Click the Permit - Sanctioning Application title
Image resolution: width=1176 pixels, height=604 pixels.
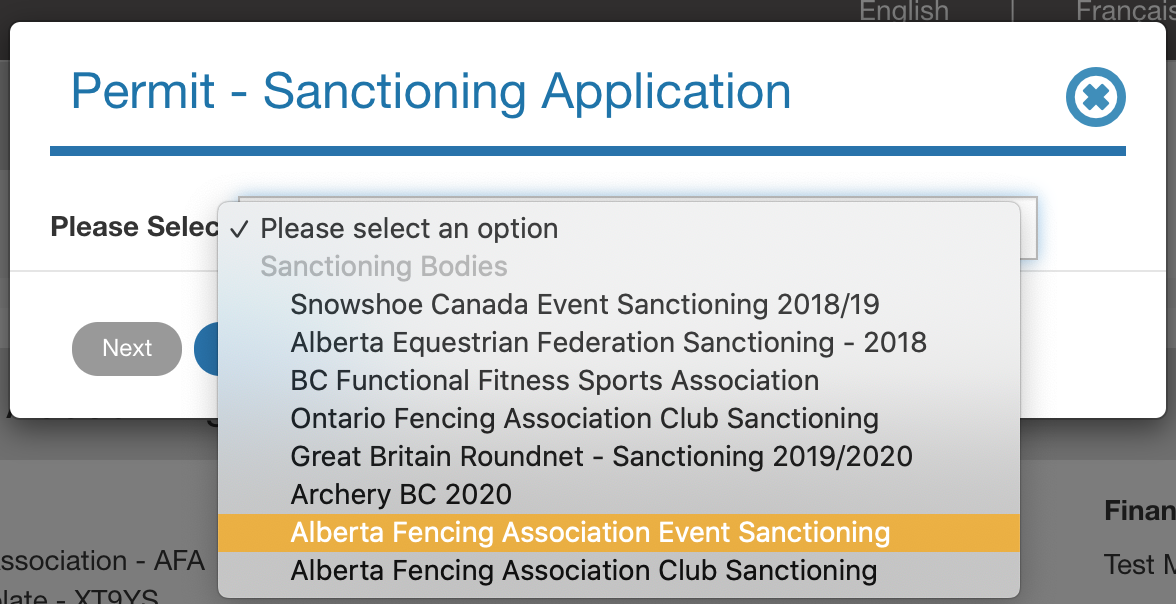tap(431, 91)
